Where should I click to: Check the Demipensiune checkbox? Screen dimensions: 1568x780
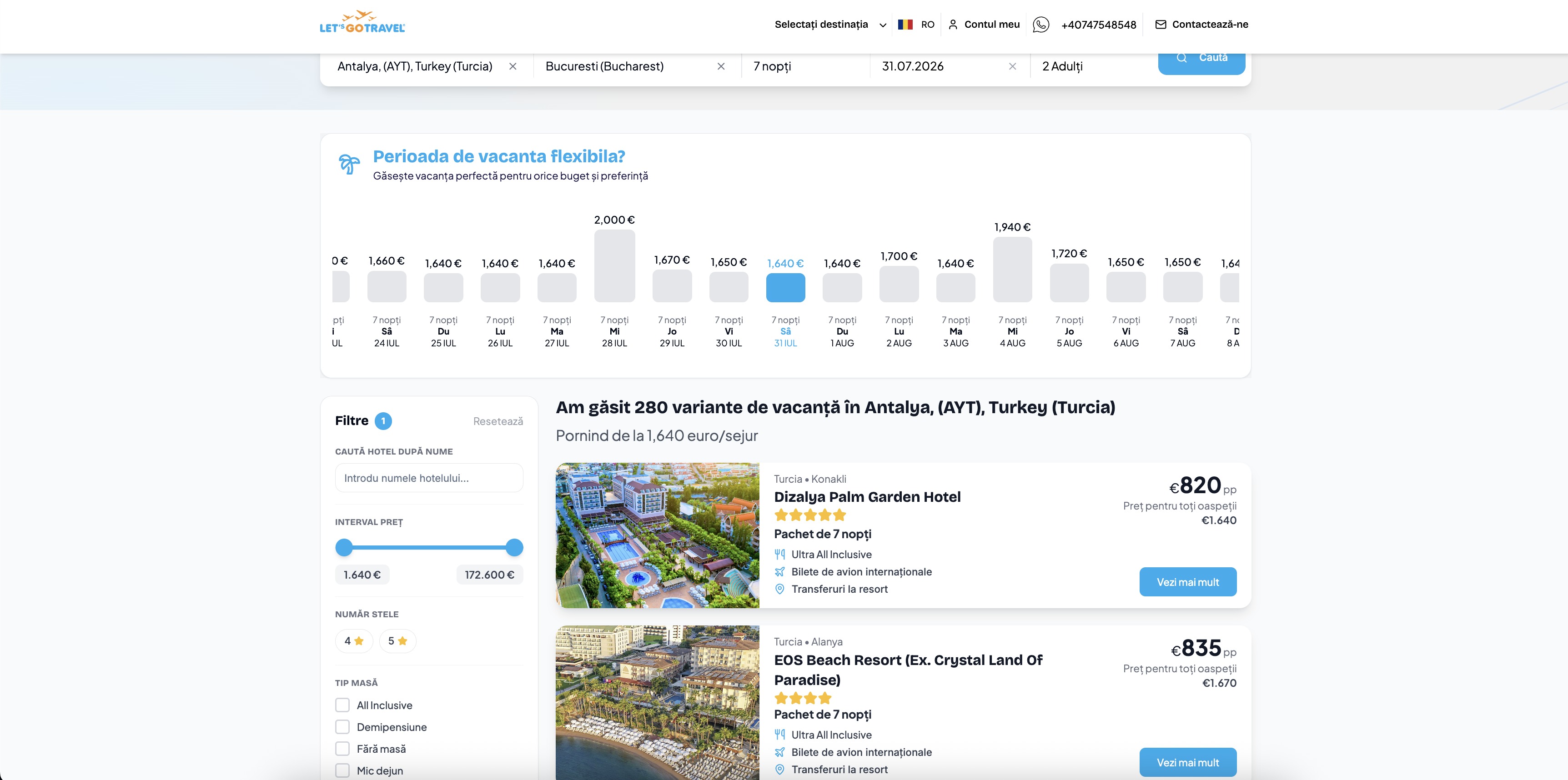(x=342, y=727)
